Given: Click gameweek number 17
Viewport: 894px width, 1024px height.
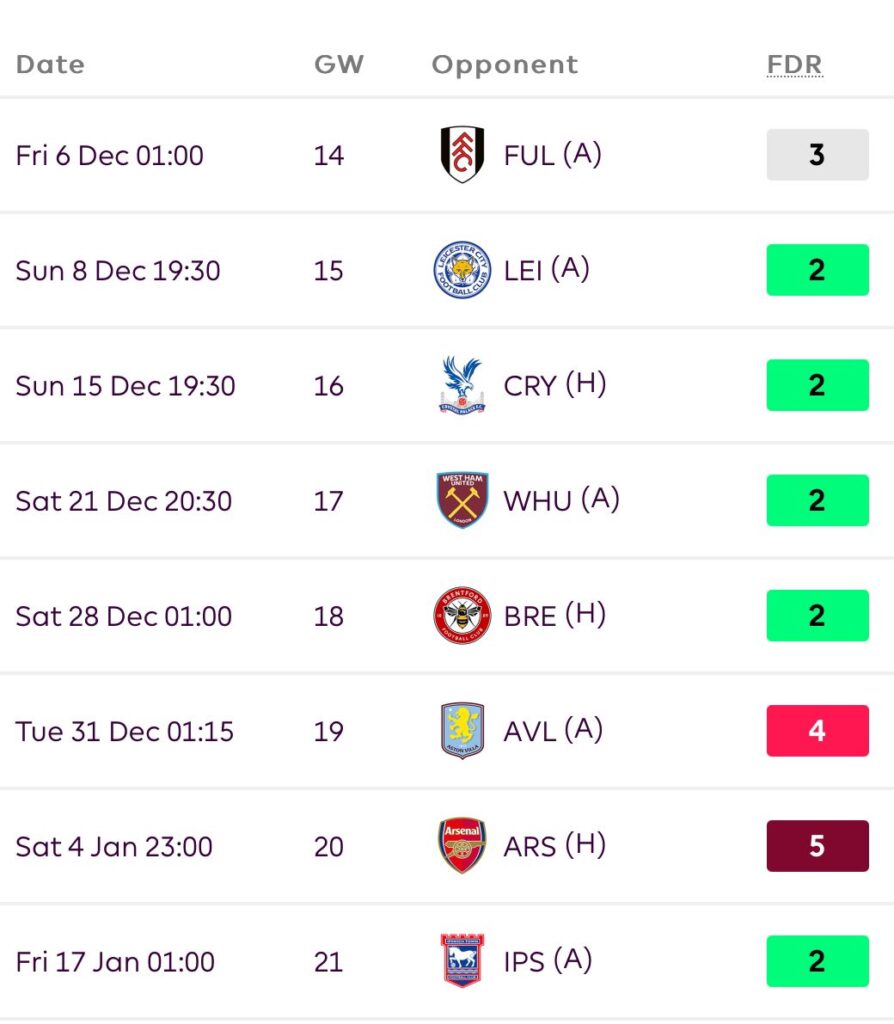Looking at the screenshot, I should pos(328,501).
